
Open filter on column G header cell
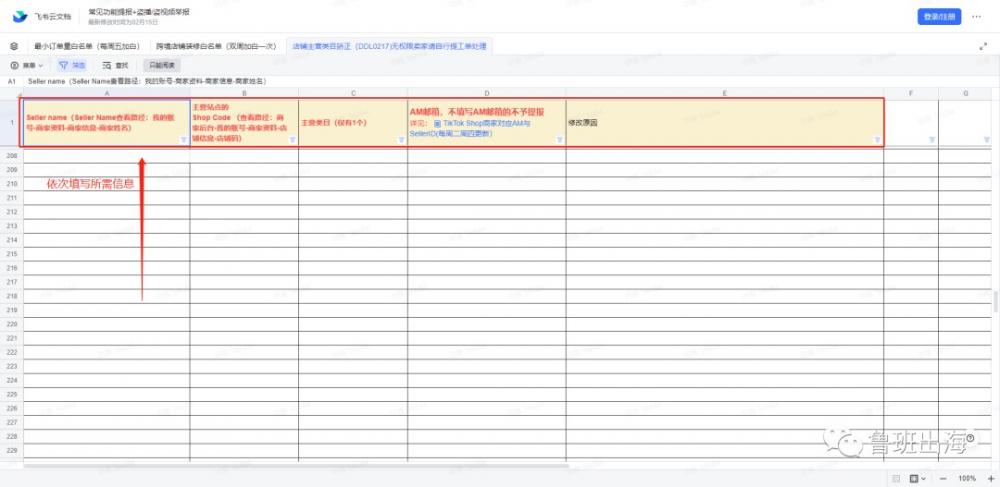click(x=987, y=140)
